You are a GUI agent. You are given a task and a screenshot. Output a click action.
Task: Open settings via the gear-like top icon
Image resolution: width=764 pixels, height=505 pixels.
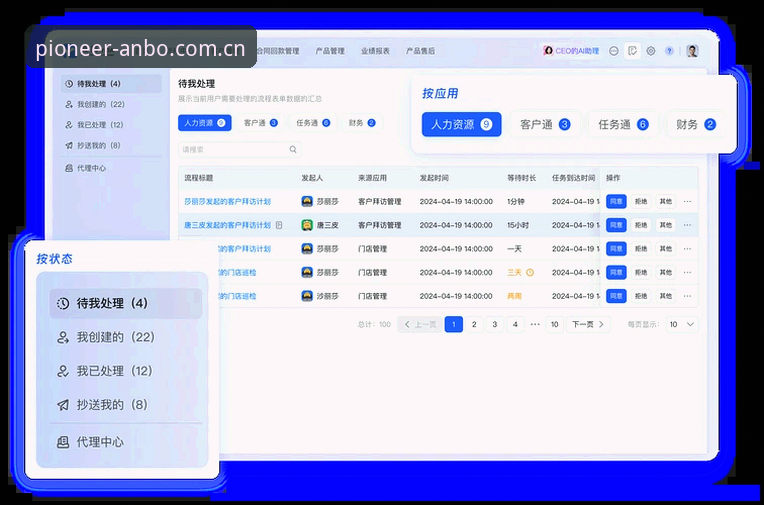(650, 51)
